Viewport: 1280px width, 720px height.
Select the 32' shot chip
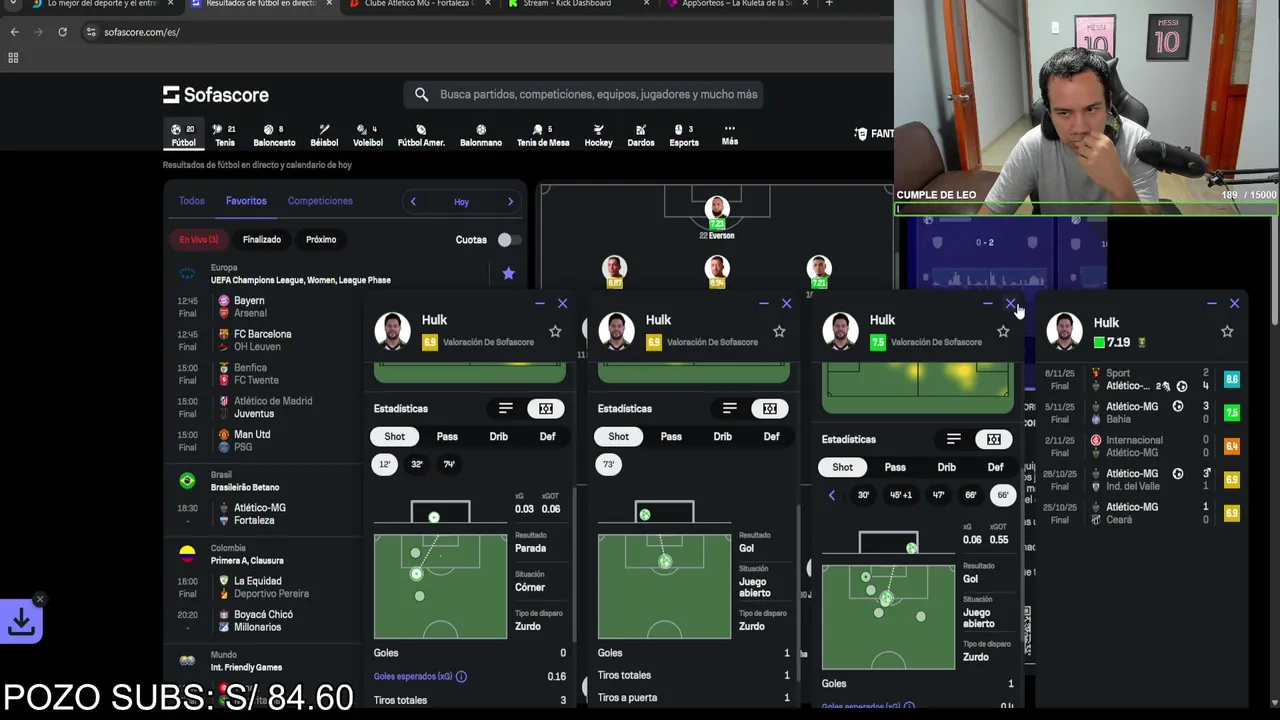tap(417, 464)
